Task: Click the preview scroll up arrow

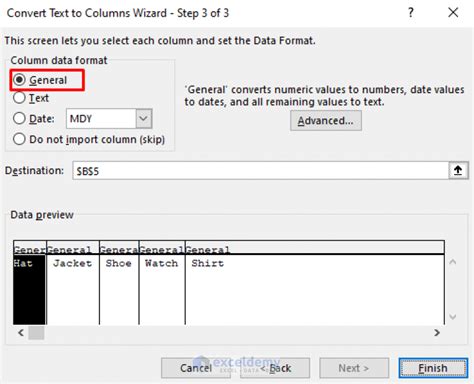Action: (452, 262)
